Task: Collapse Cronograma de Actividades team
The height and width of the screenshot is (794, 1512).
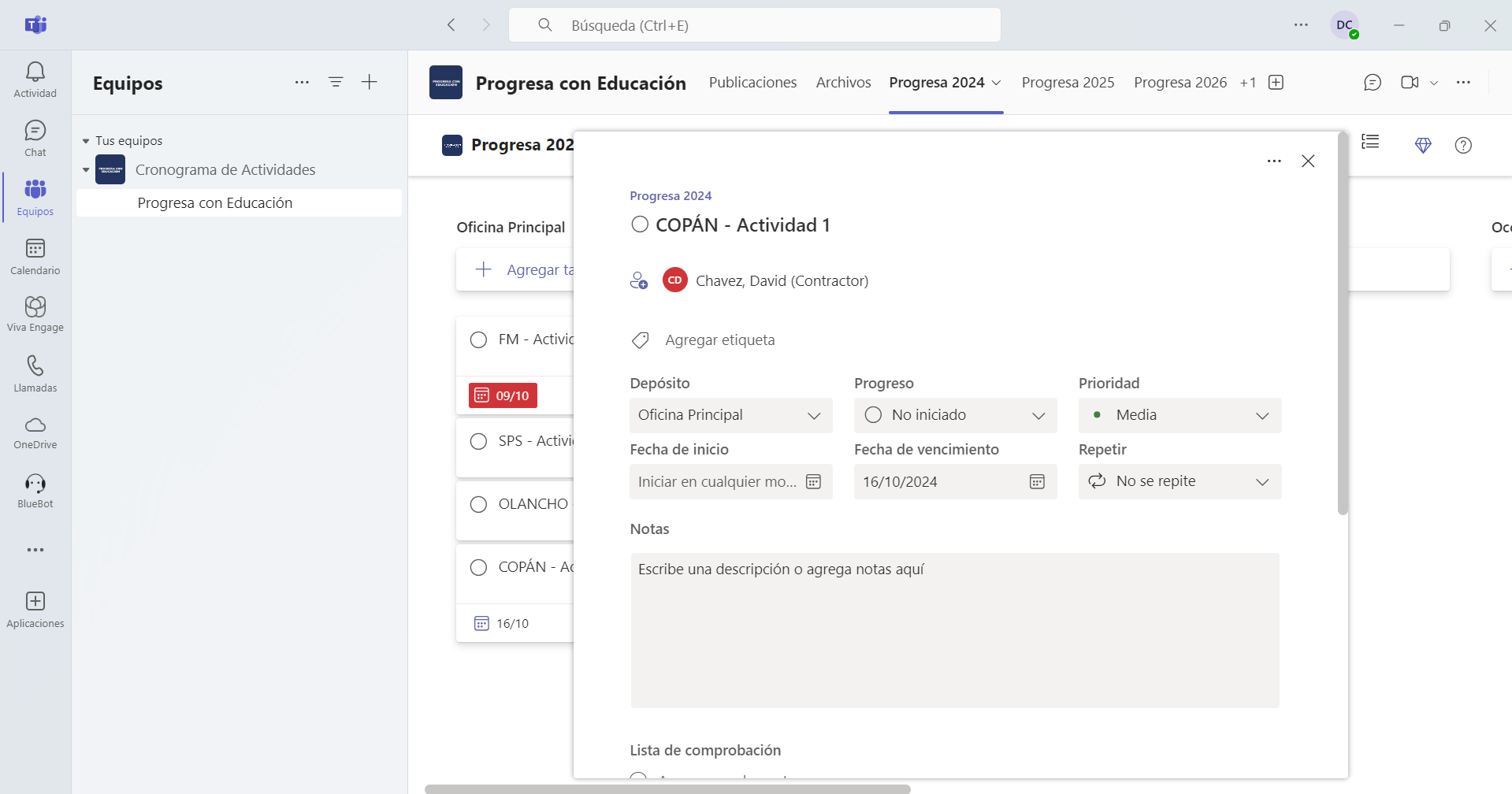Action: click(x=86, y=170)
